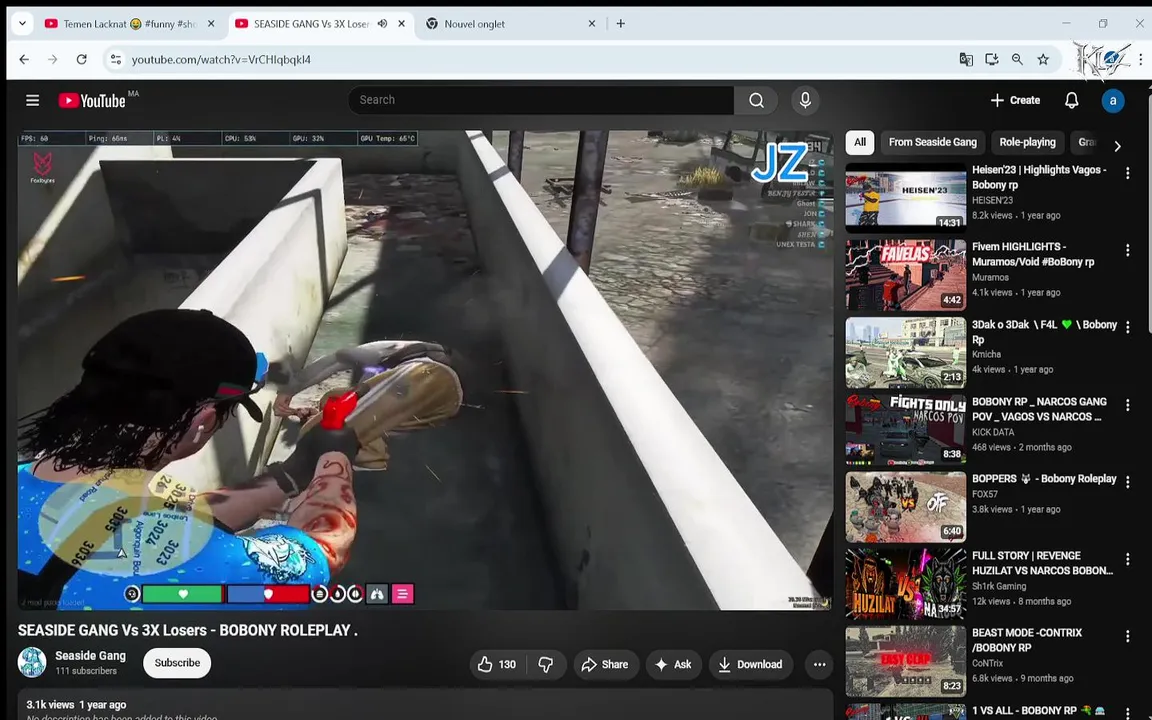
Task: Share the video
Action: 605,664
